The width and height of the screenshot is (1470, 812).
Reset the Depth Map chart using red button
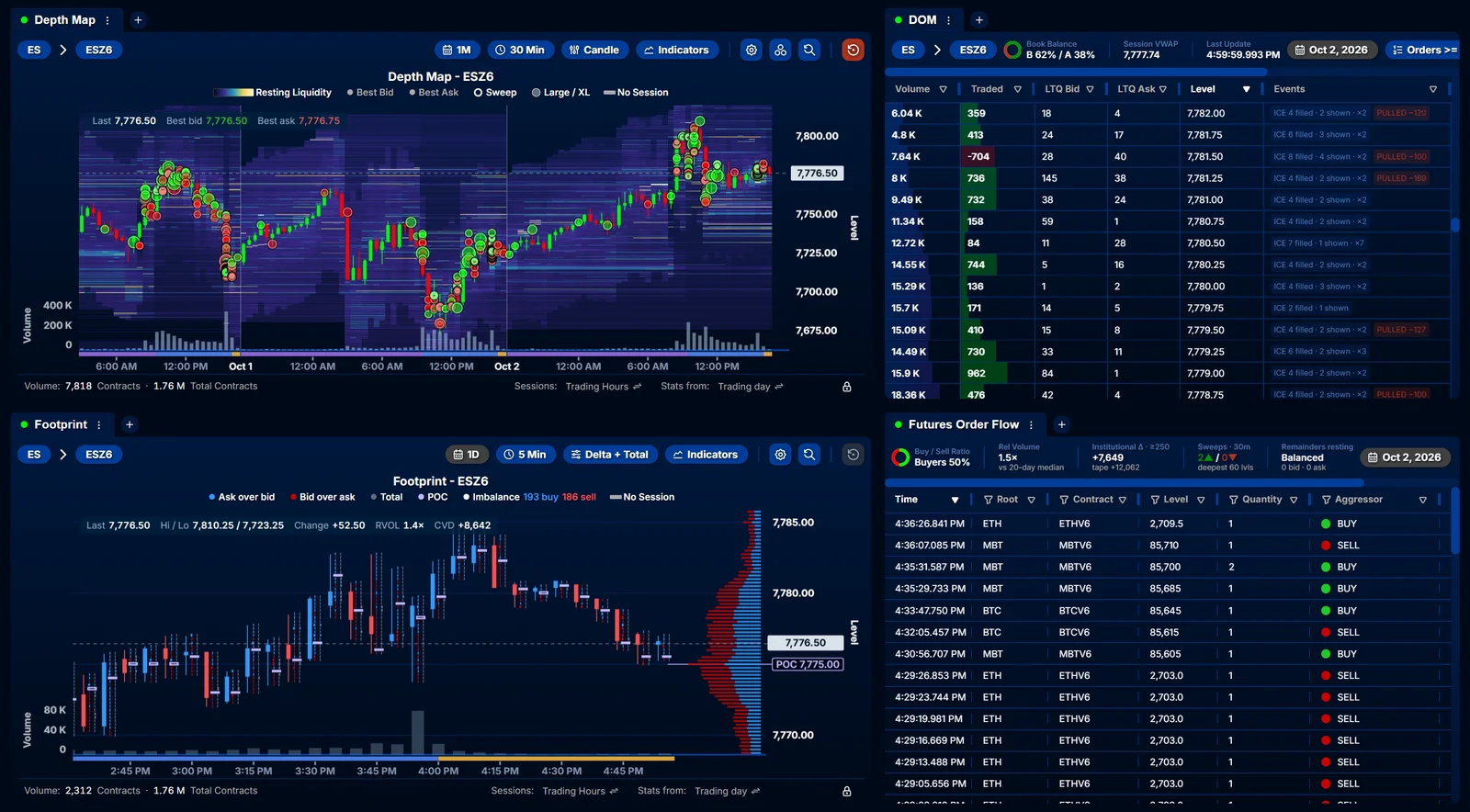pyautogui.click(x=854, y=50)
